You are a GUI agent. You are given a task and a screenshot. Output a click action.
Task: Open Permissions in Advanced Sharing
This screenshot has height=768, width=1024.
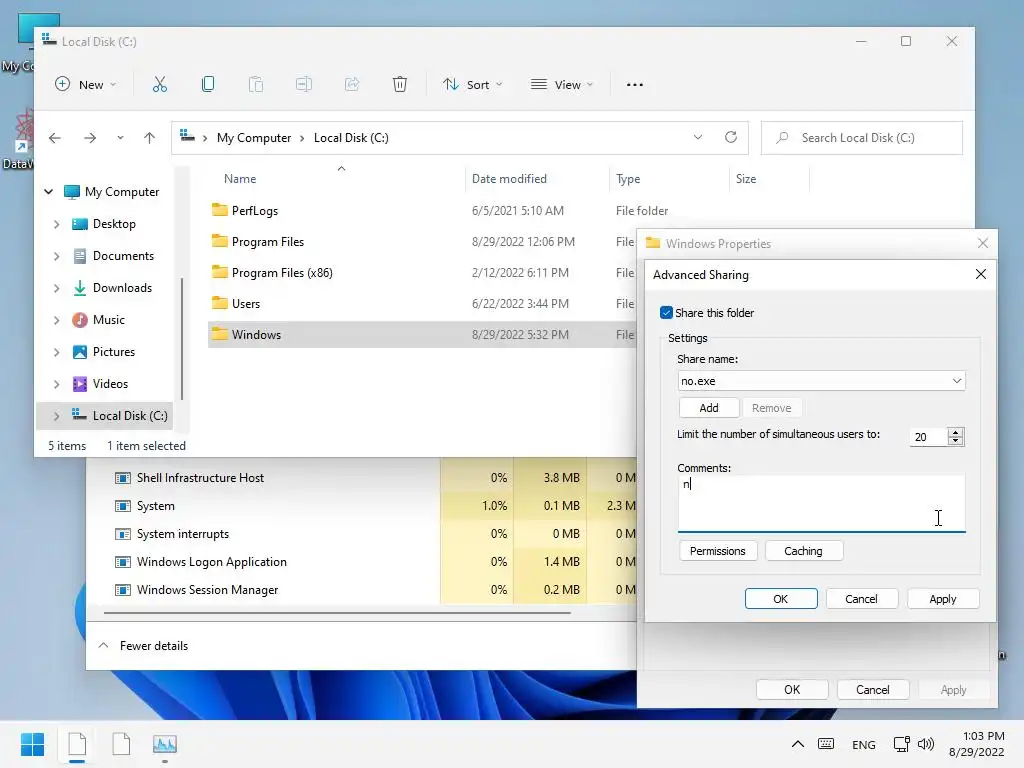tap(718, 551)
